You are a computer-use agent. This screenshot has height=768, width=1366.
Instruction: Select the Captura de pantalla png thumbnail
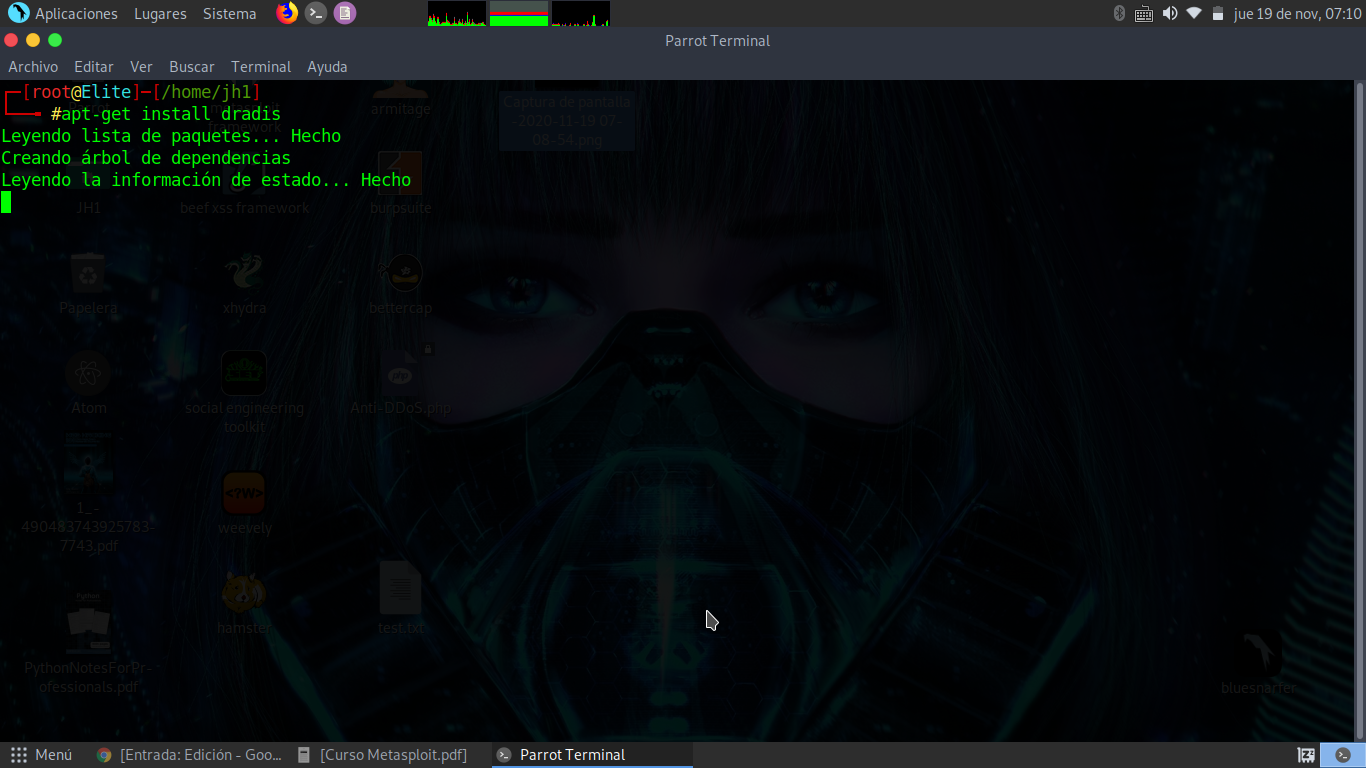(568, 115)
